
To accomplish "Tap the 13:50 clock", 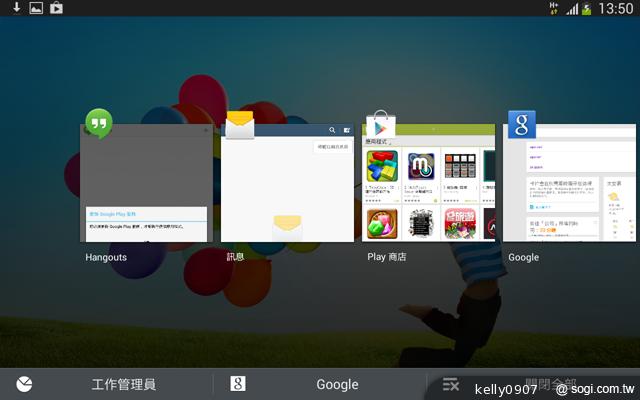I will pyautogui.click(x=616, y=9).
